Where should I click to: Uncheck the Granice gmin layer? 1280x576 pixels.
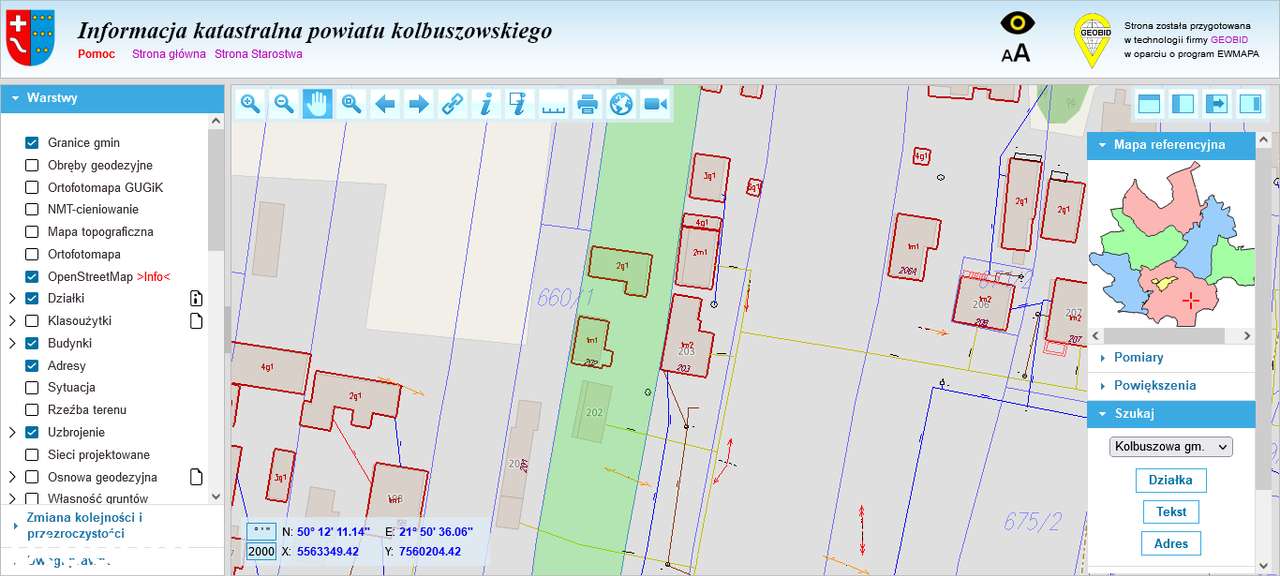pos(32,143)
